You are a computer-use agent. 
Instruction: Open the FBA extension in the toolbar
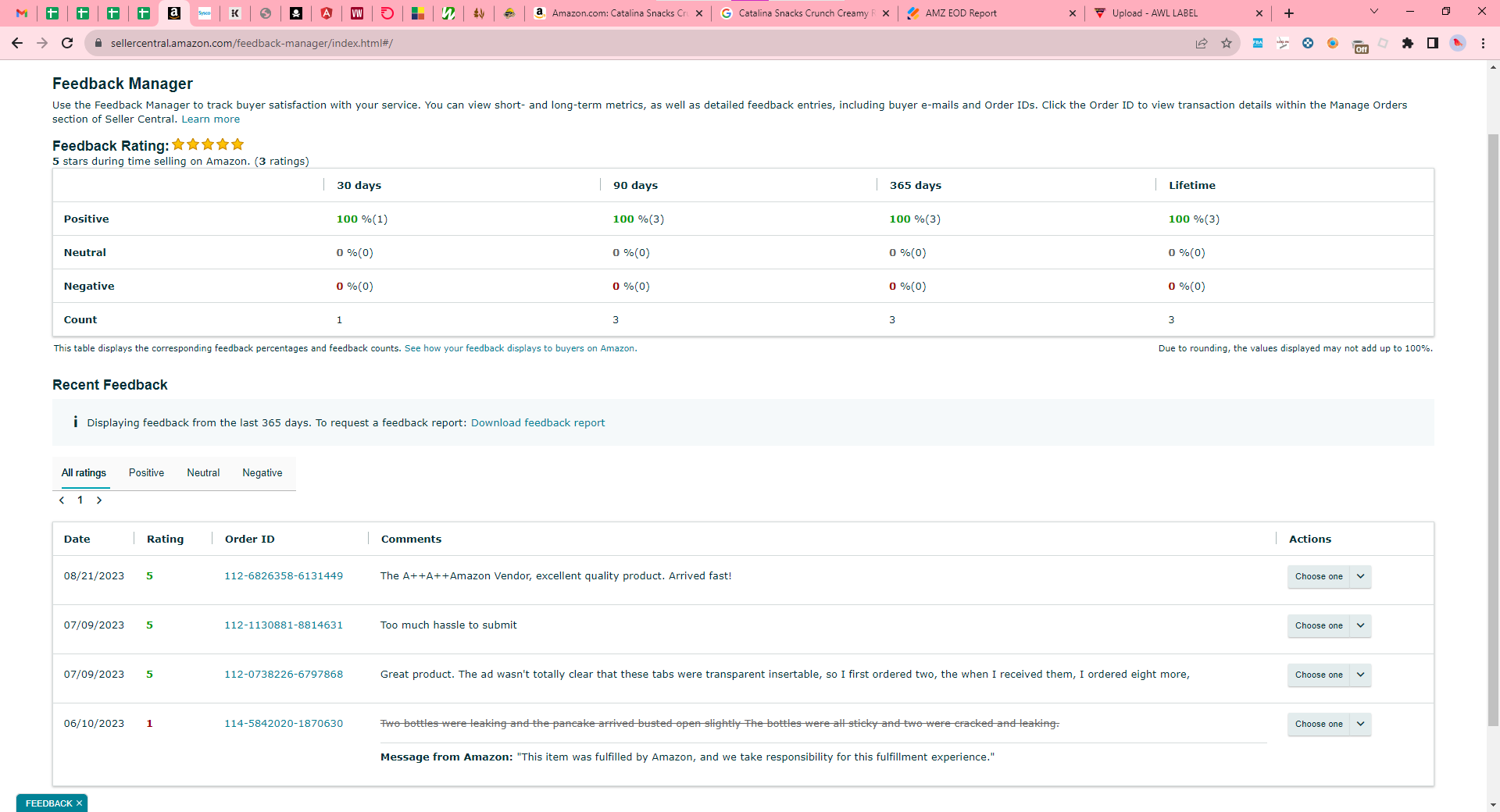pos(1258,43)
